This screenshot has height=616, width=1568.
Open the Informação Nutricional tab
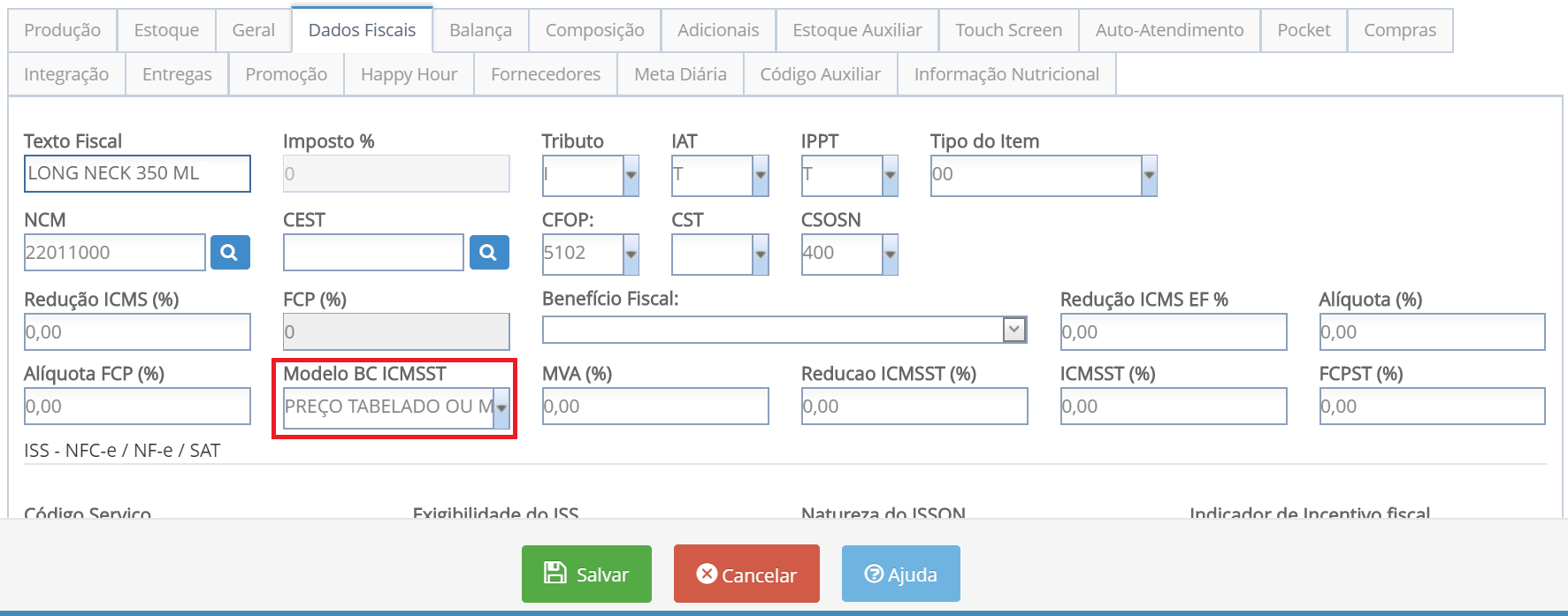1006,74
